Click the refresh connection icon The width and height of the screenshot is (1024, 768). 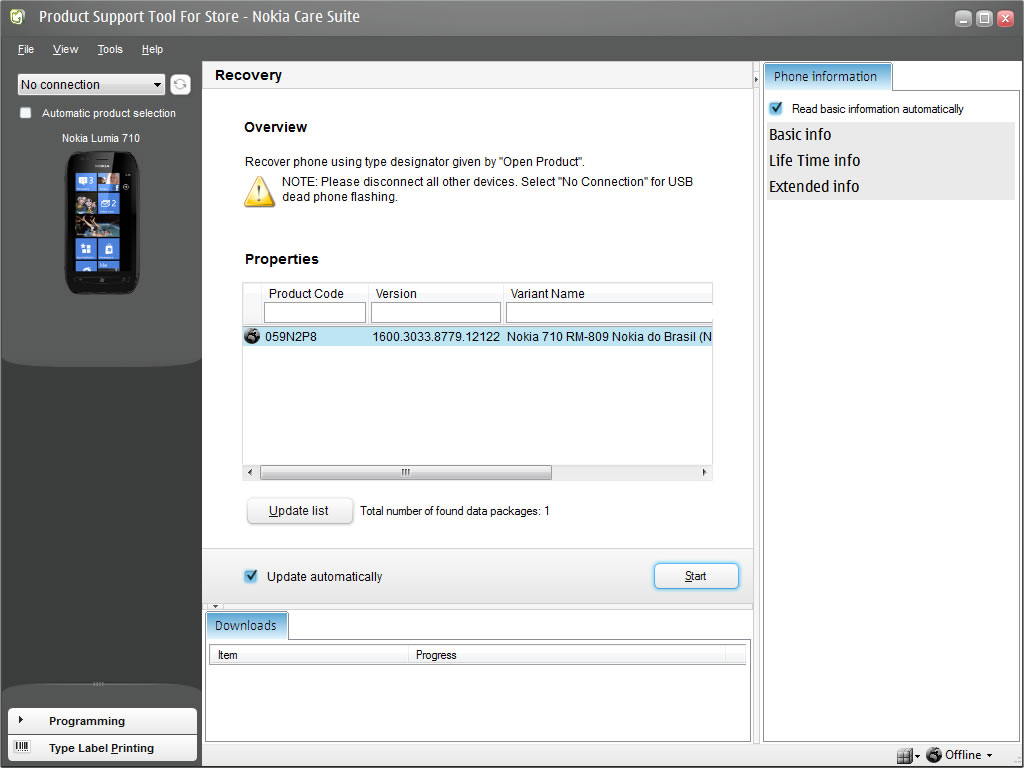click(180, 84)
